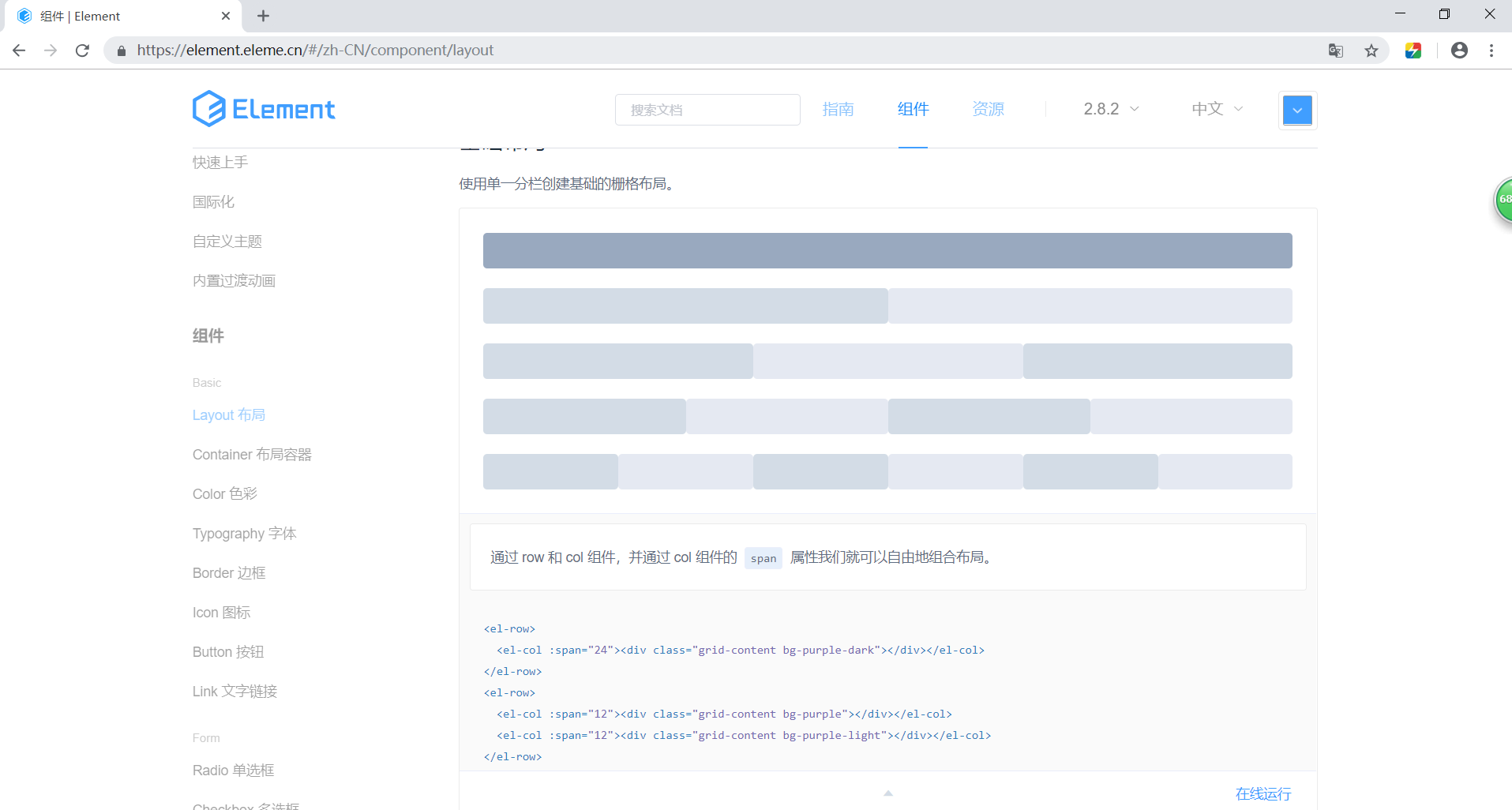The height and width of the screenshot is (810, 1512).
Task: Open the version 2.8.2 dropdown
Action: pyautogui.click(x=1111, y=109)
